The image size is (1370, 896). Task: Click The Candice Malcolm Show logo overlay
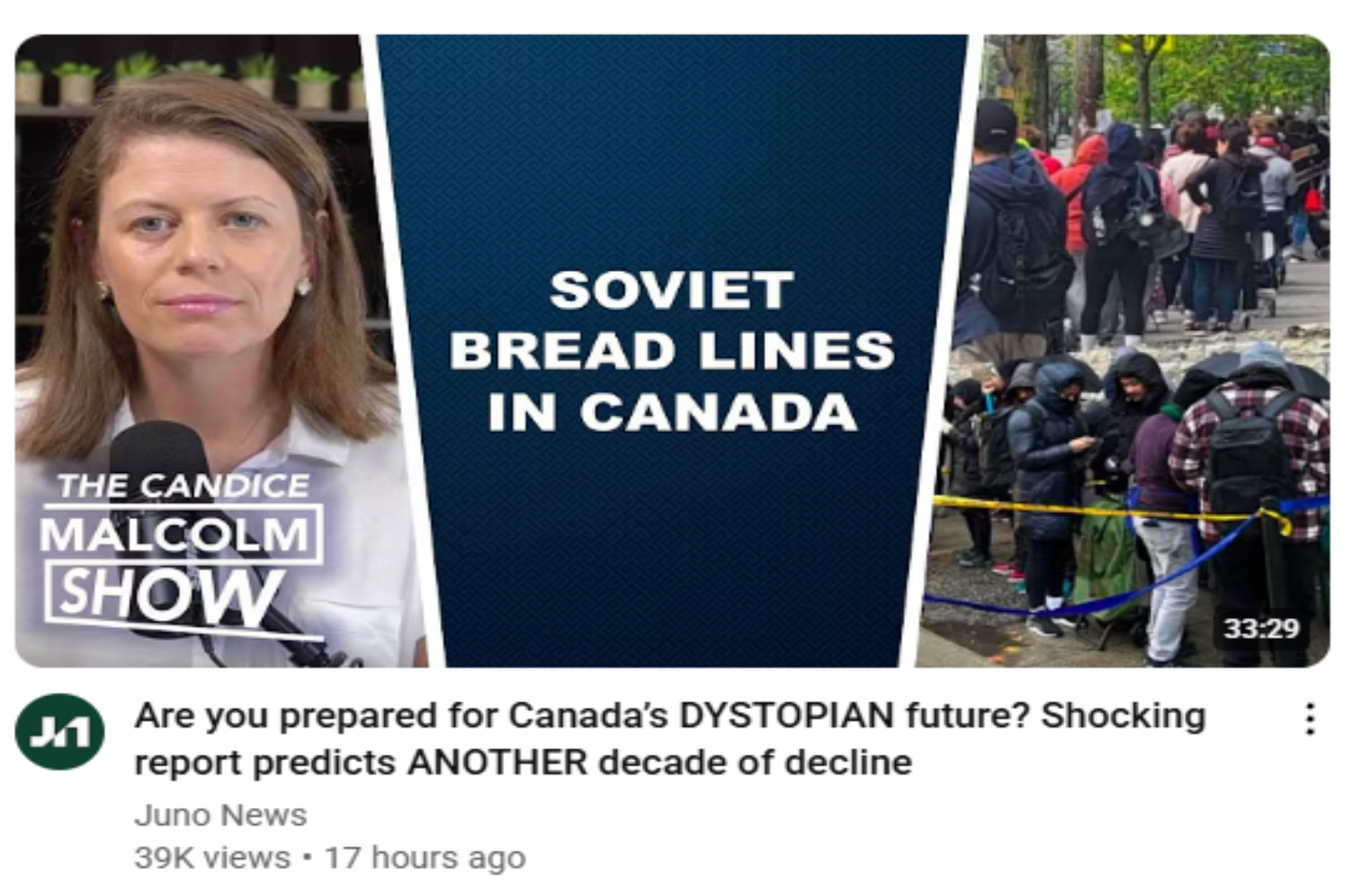(180, 550)
